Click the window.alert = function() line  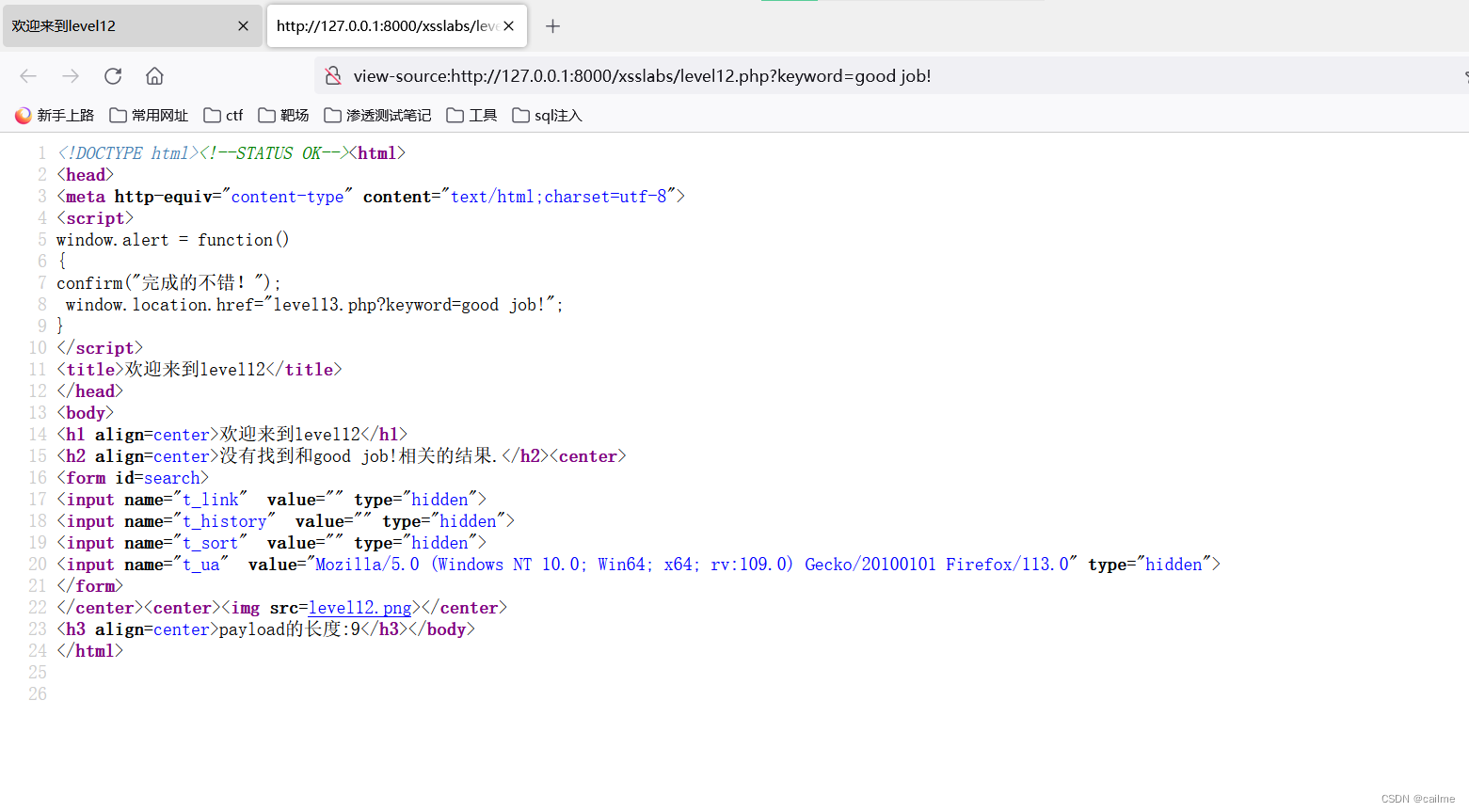click(173, 240)
